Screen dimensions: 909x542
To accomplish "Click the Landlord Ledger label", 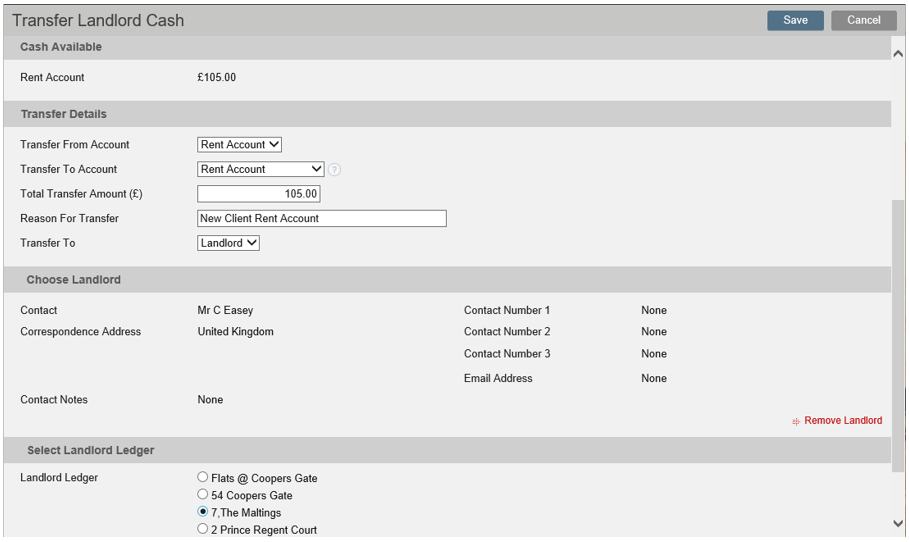I will 59,478.
